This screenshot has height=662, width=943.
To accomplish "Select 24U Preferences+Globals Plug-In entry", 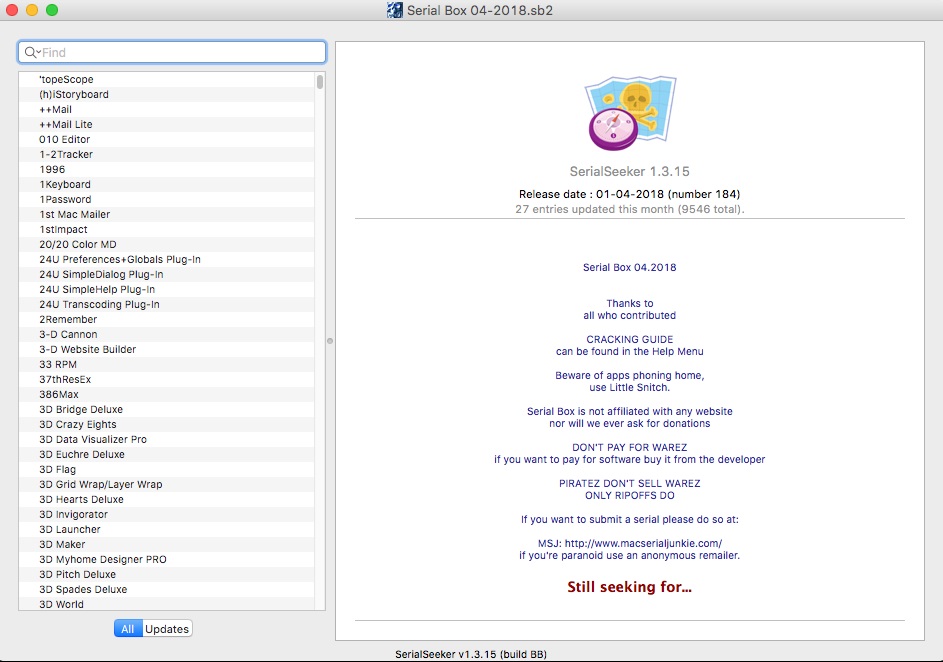I will (167, 260).
